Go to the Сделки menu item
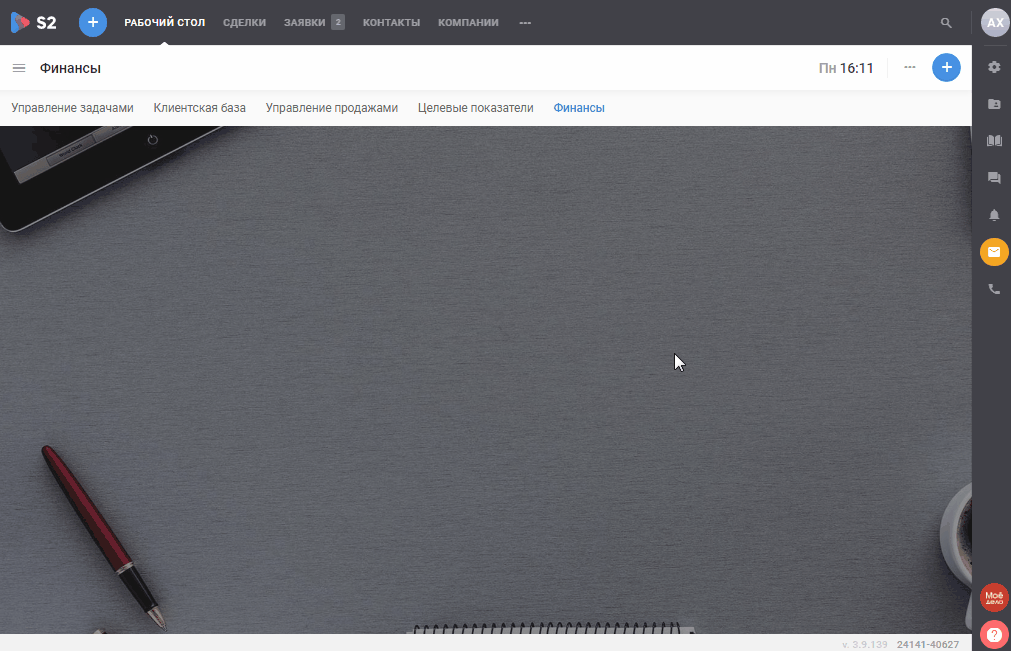The height and width of the screenshot is (651, 1011). click(x=244, y=22)
